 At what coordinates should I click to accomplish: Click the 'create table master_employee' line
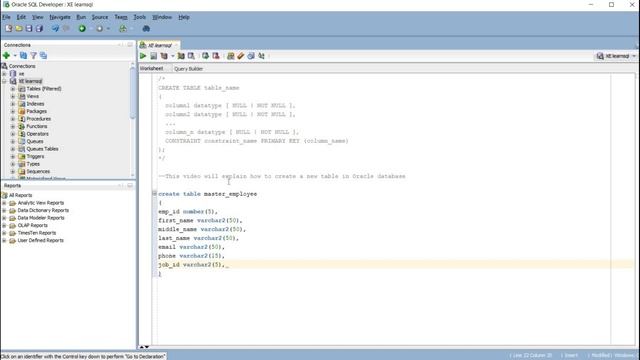(x=208, y=194)
